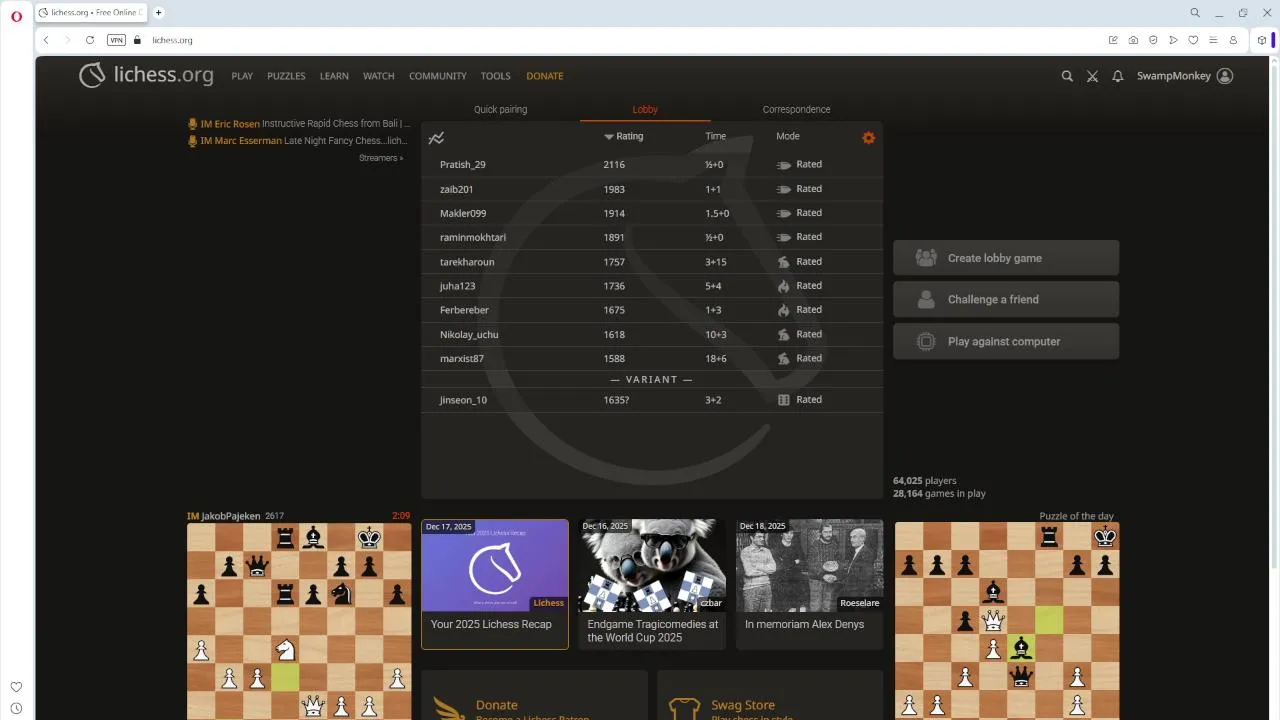Open Opera sidebar heart icon
1280x720 pixels.
point(16,687)
